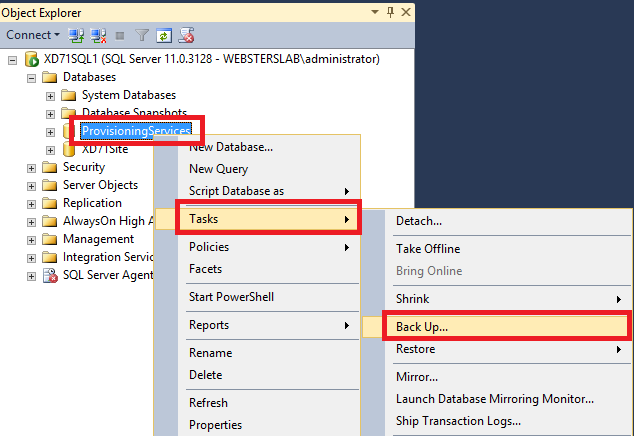Select Start PowerShell menu entry
This screenshot has width=634, height=436.
pyautogui.click(x=231, y=297)
